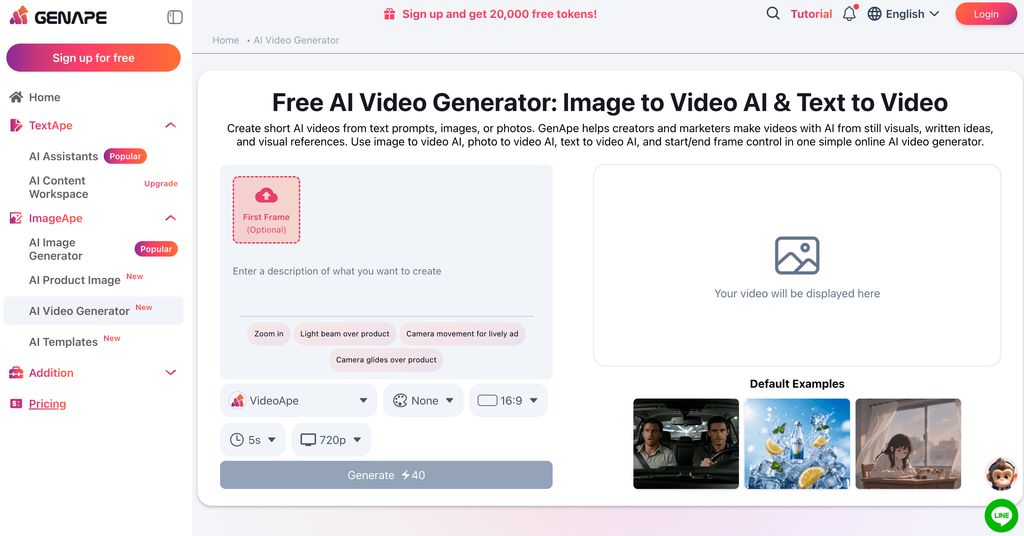Select Camera glides over product chip
This screenshot has height=536, width=1024.
[386, 360]
